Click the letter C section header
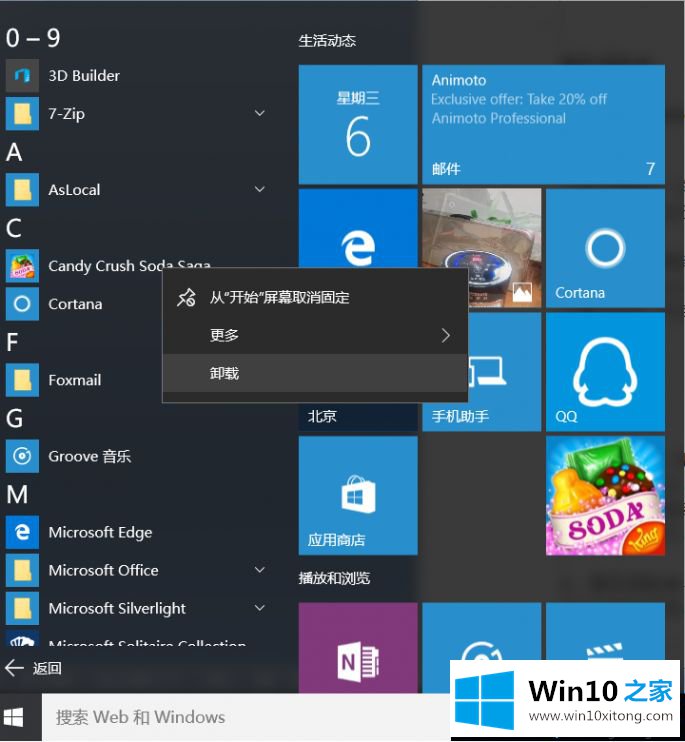 click(14, 229)
